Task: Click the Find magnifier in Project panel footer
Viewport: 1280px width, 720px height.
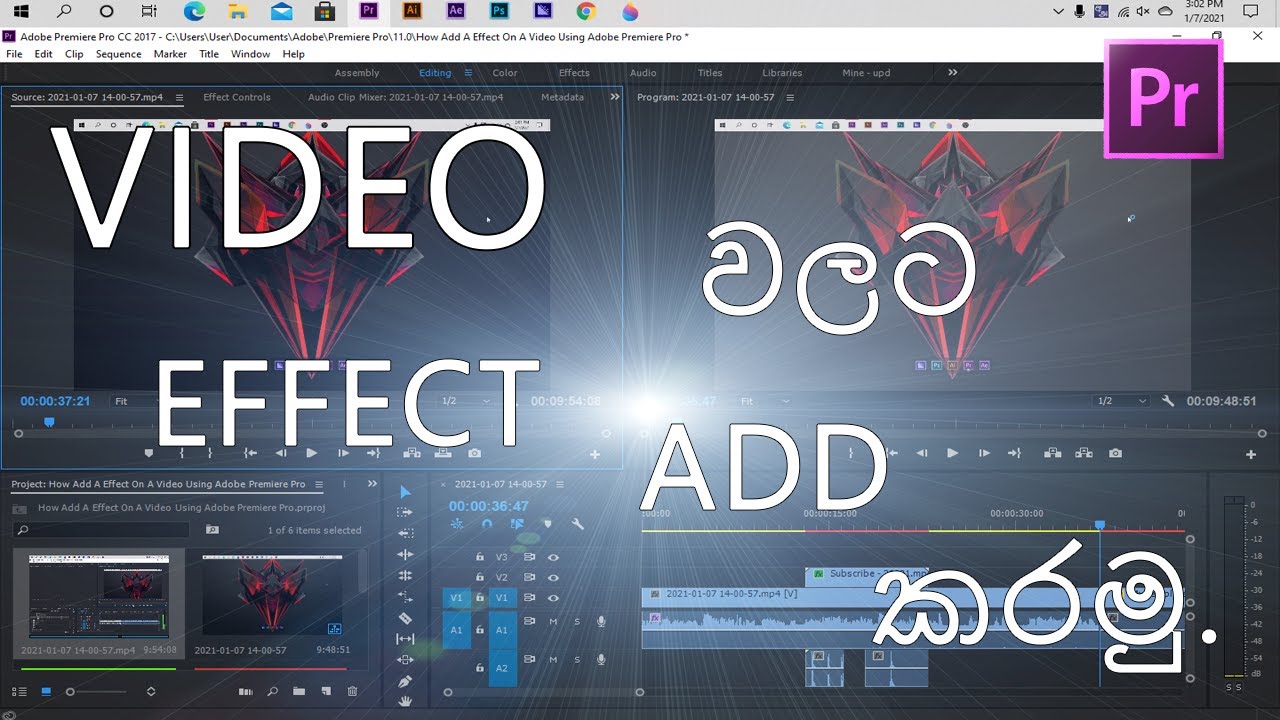Action: click(272, 691)
